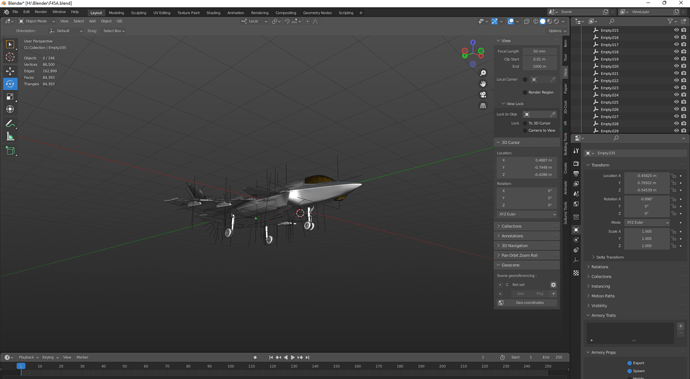Activate the 3D Cursor tool

pyautogui.click(x=10, y=57)
